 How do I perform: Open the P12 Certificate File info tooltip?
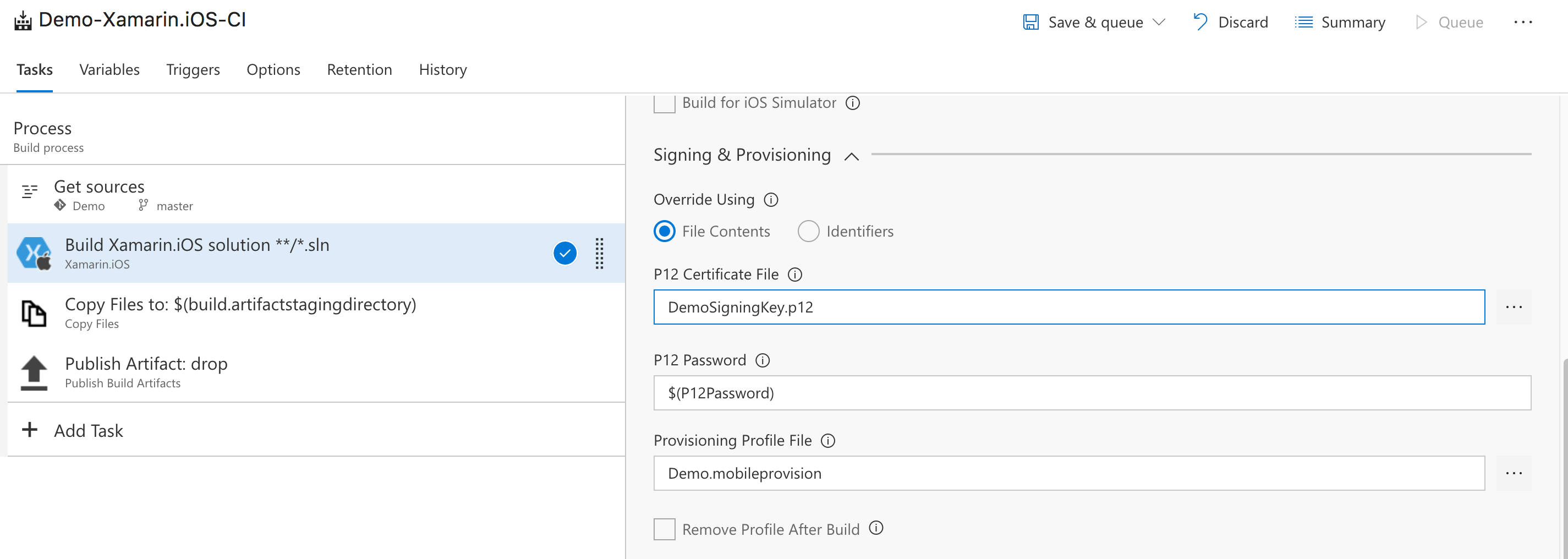click(796, 275)
